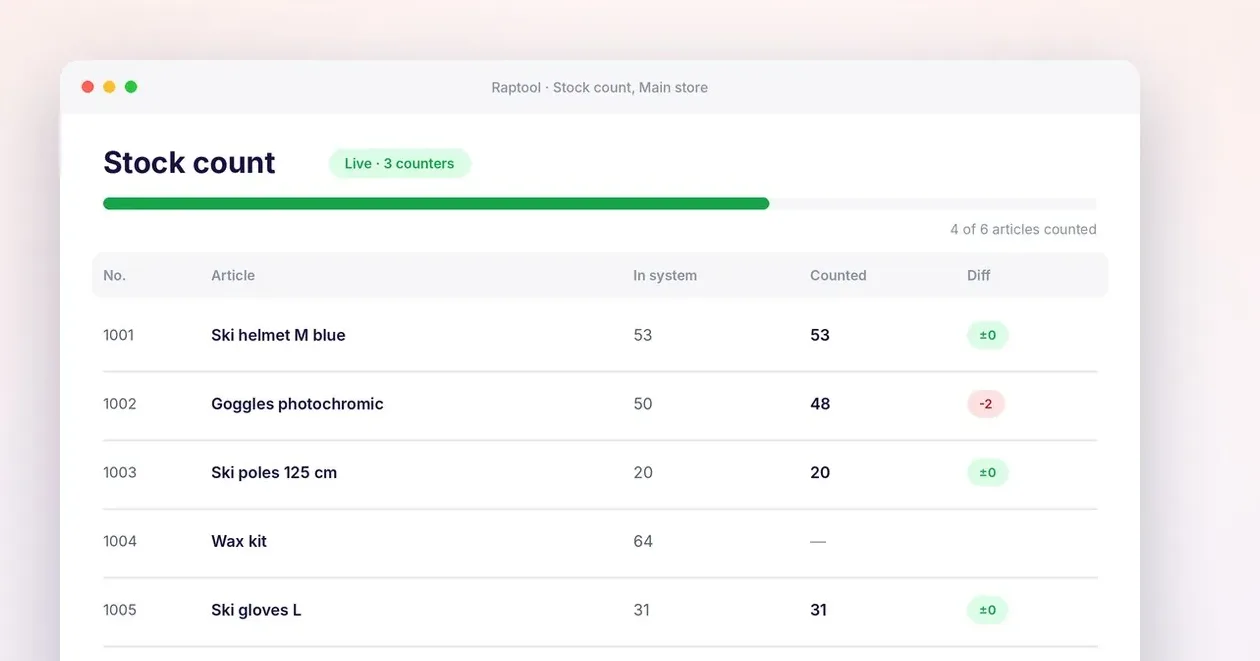1260x661 pixels.
Task: Click in-system value 20 for Ski poles
Action: [x=643, y=472]
